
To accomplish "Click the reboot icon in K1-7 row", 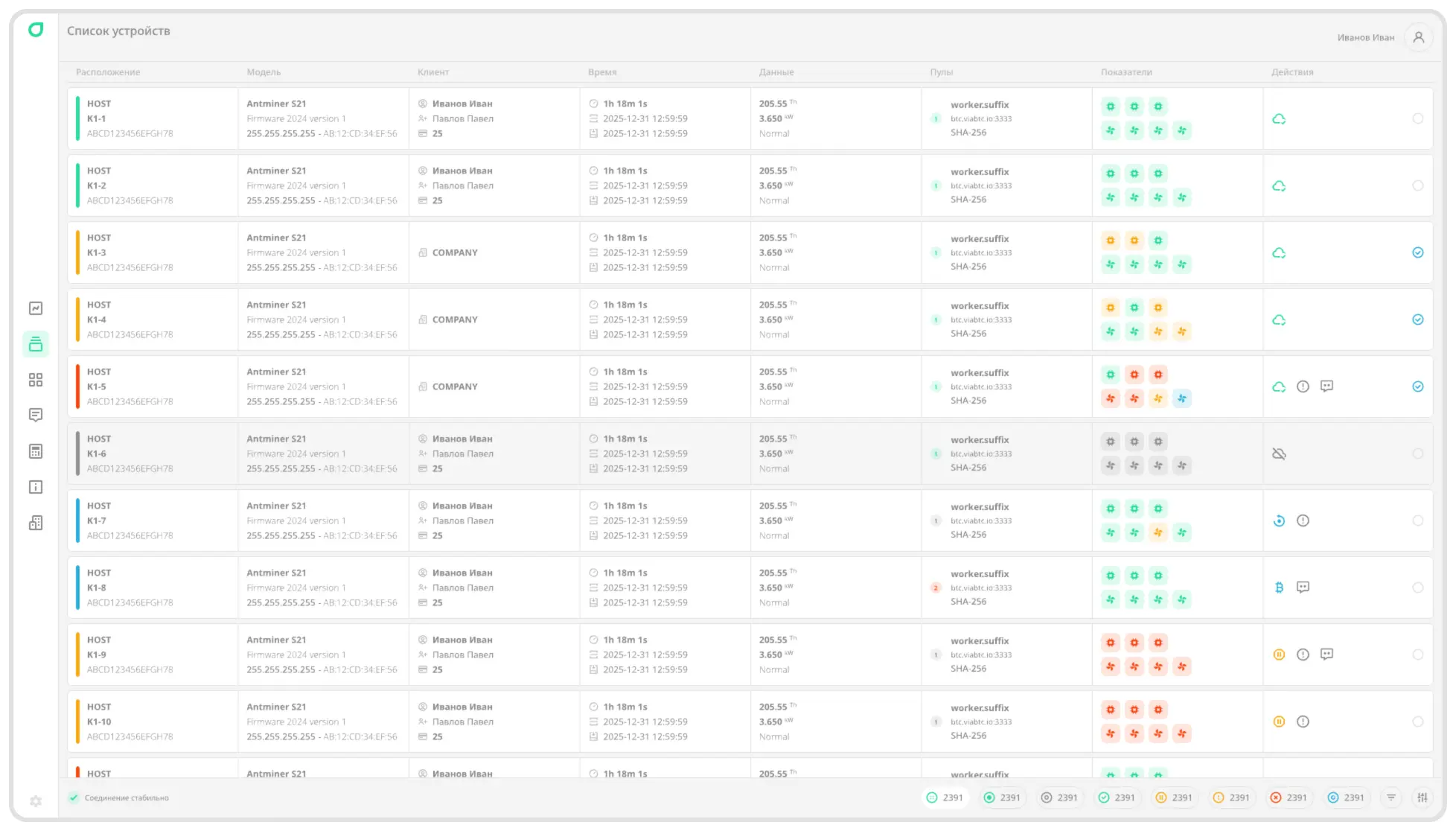I will (x=1279, y=520).
